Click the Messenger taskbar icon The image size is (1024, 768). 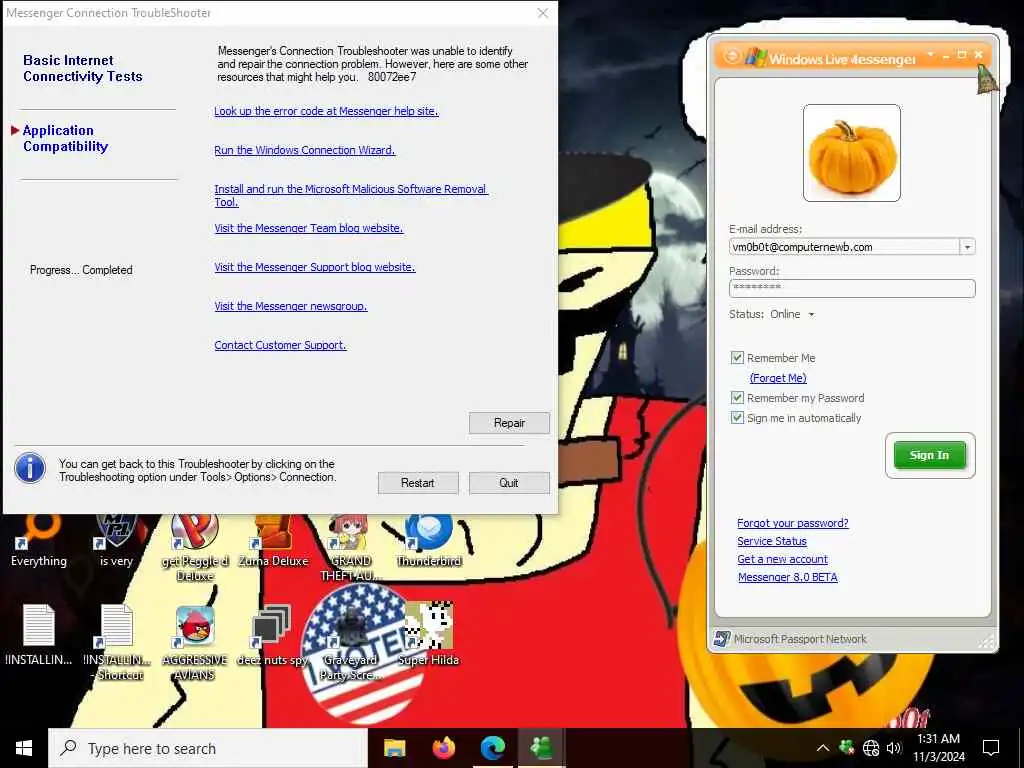[541, 748]
